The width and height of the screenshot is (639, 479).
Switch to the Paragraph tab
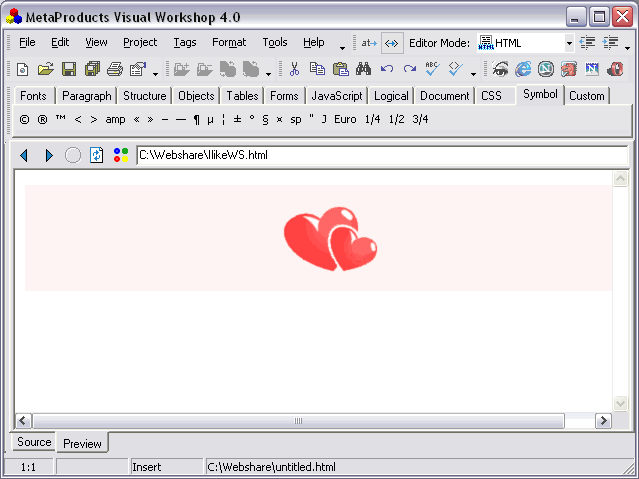tap(86, 96)
